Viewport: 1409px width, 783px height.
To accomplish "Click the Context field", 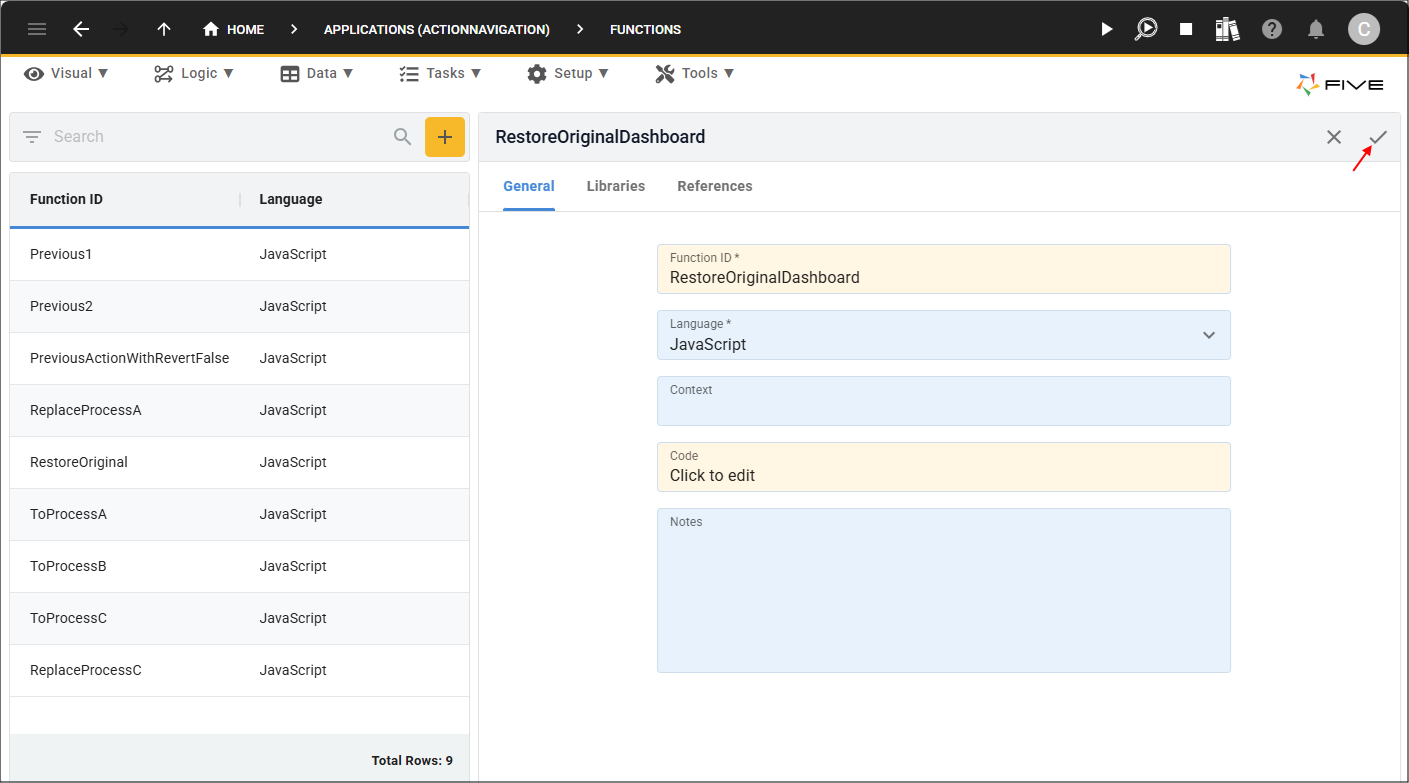I will [x=944, y=401].
